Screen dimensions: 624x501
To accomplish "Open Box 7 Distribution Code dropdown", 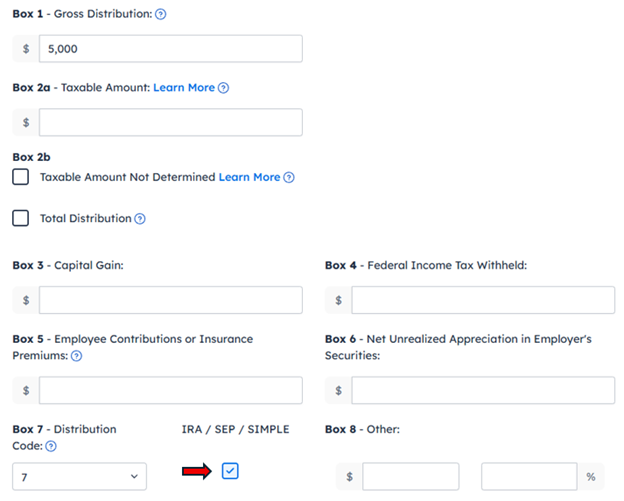I will pyautogui.click(x=80, y=476).
